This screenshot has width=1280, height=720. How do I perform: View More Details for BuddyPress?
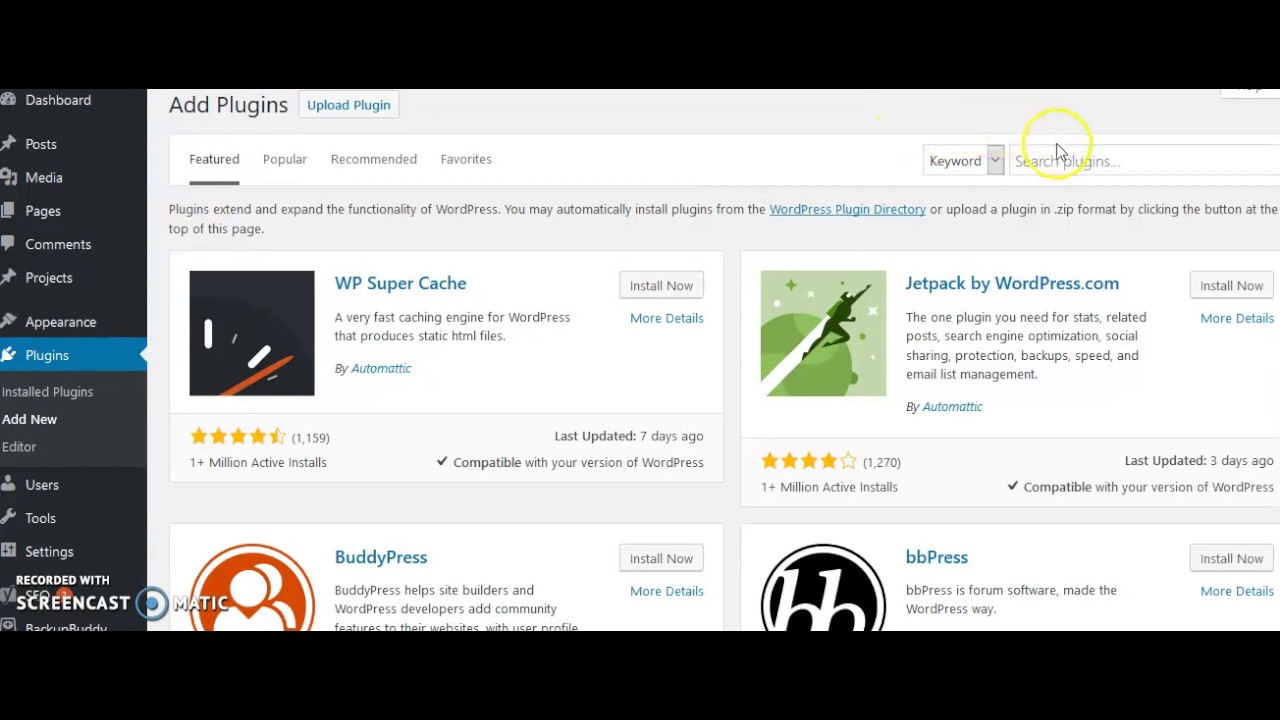(x=667, y=591)
